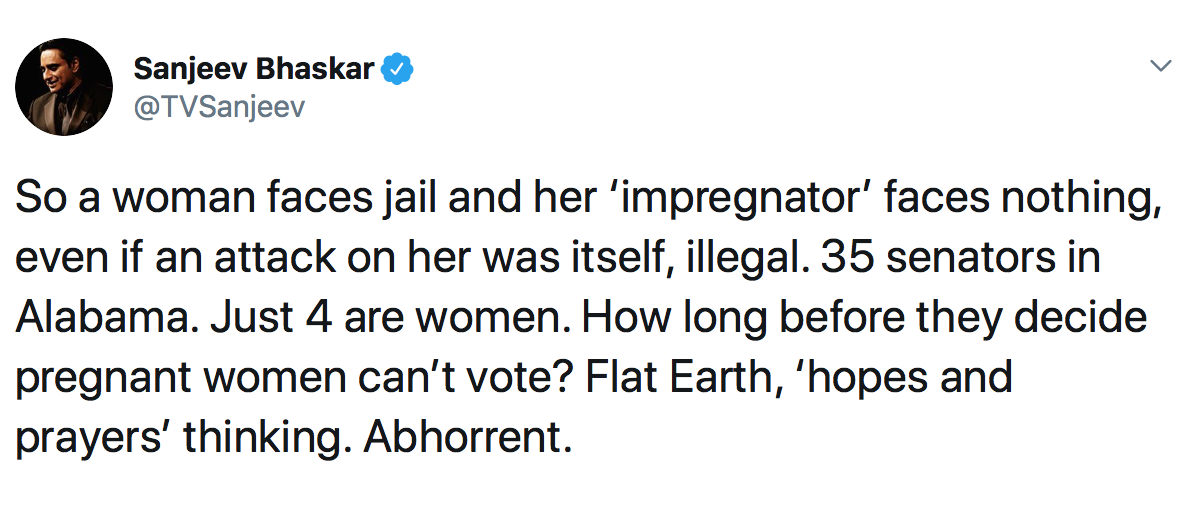Click the word 'decide' ending the third line
This screenshot has height=518, width=1194.
(1076, 316)
